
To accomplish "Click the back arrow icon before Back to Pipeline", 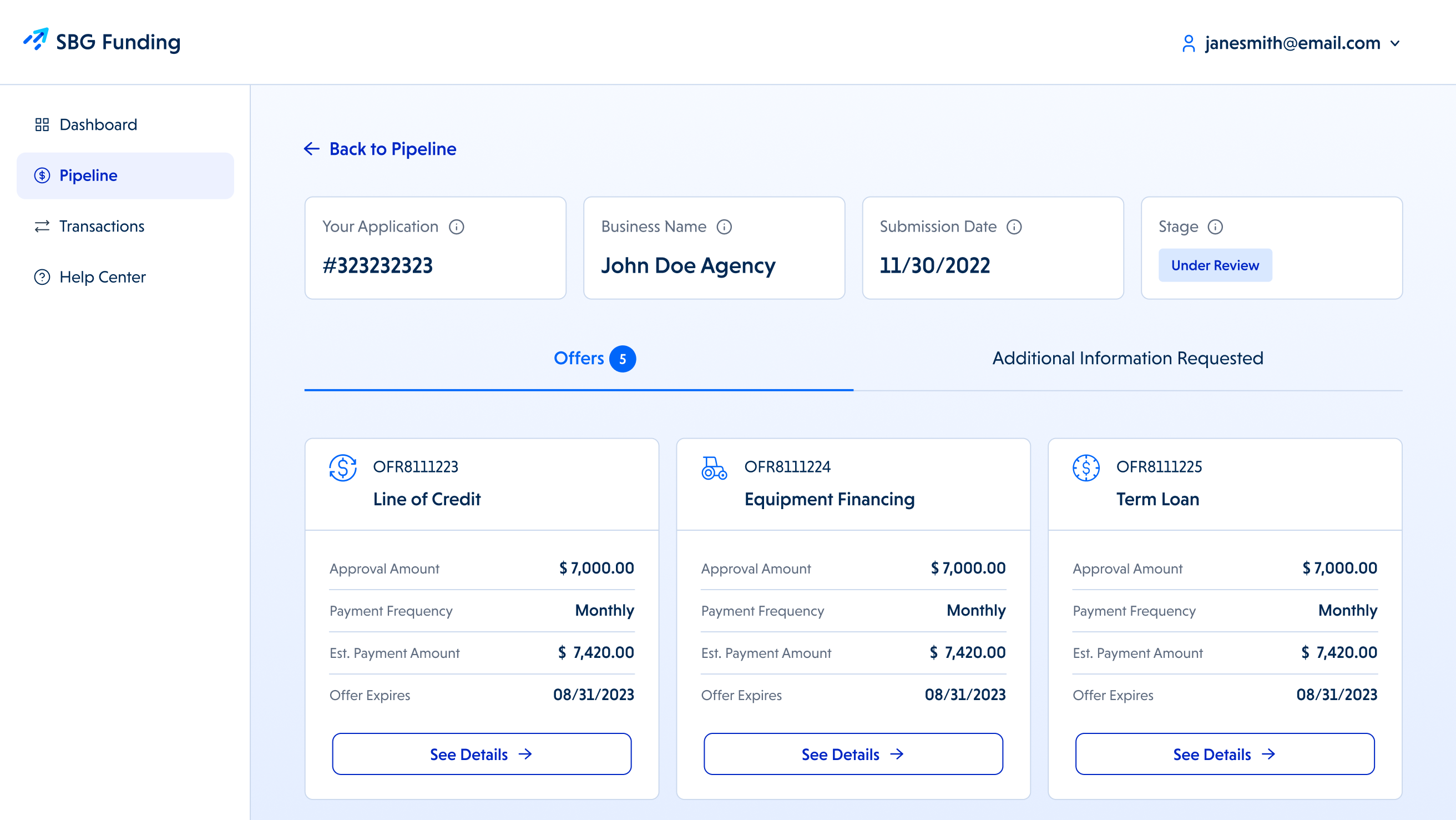I will coord(312,149).
